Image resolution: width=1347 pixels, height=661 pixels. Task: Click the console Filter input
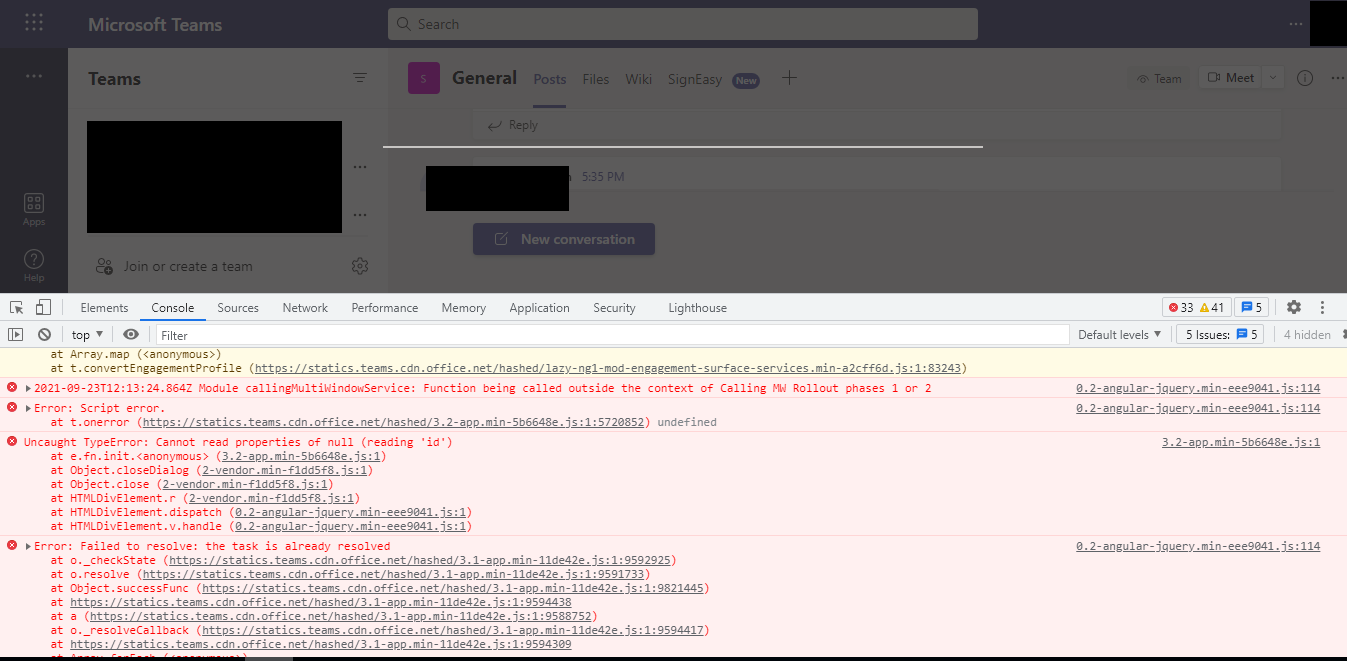[x=612, y=335]
